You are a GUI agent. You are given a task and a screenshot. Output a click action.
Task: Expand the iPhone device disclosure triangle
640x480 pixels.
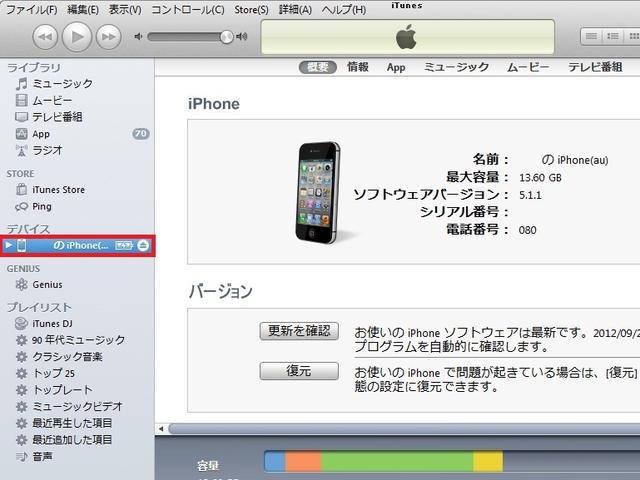(9, 245)
